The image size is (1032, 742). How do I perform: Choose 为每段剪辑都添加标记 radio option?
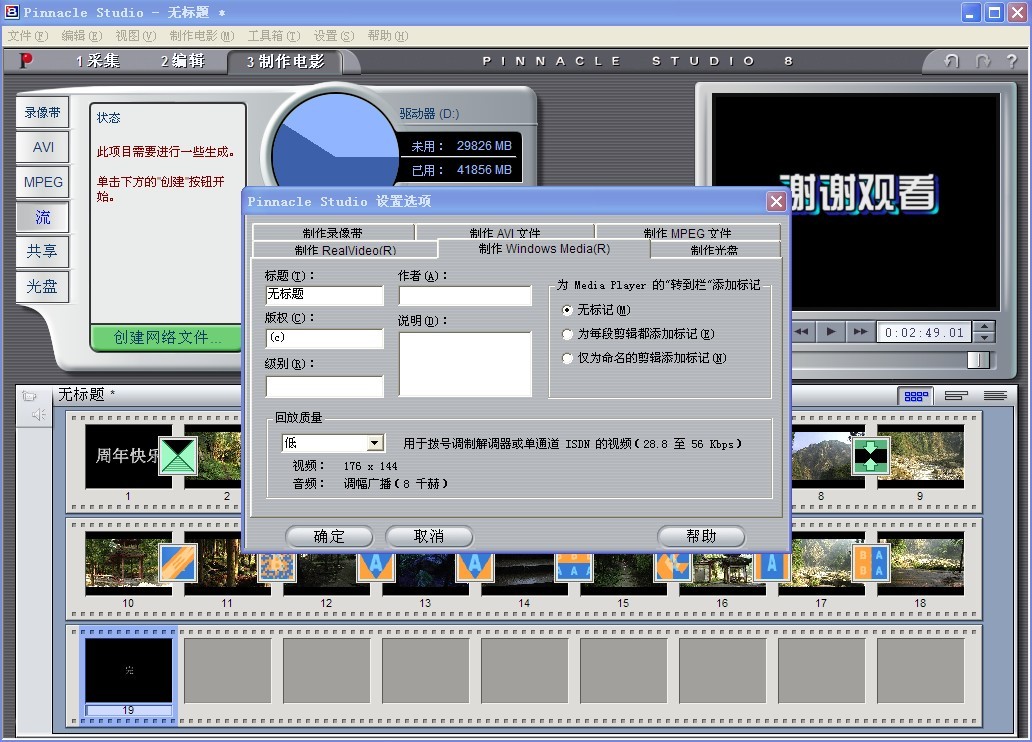click(x=568, y=334)
